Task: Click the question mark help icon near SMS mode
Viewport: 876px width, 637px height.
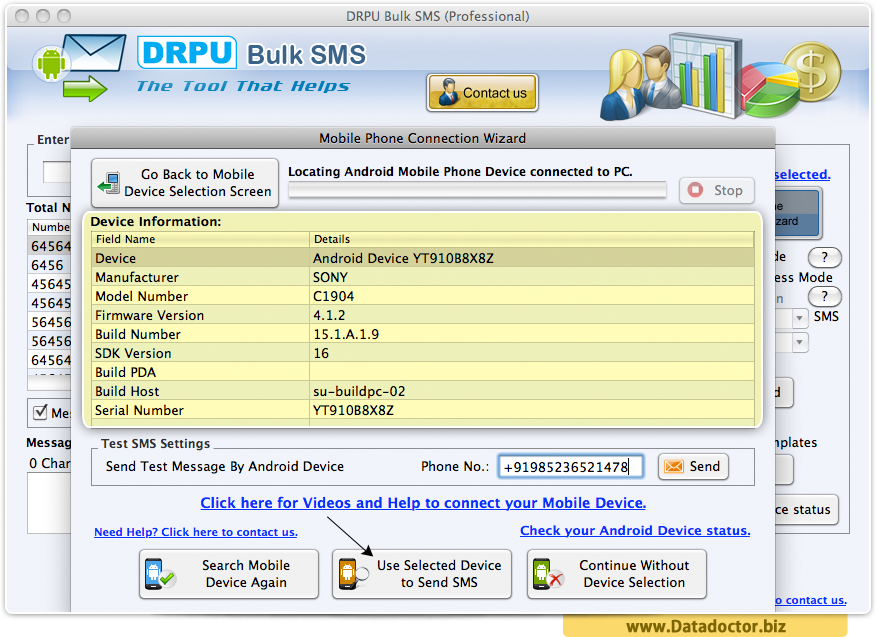Action: click(823, 257)
